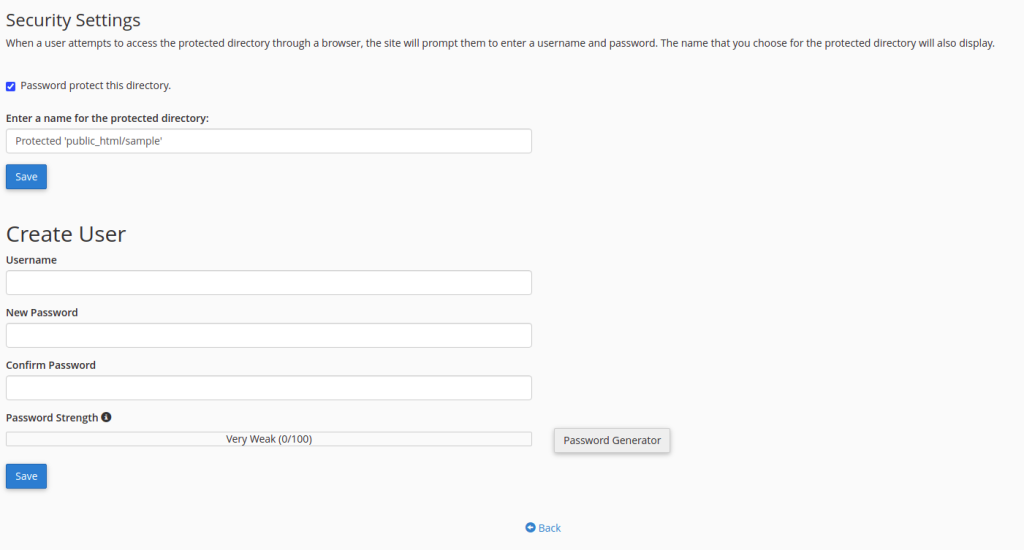Click the 'Enter a name for the protected directory' label
Screen dimensions: 1024x550
[x=107, y=118]
